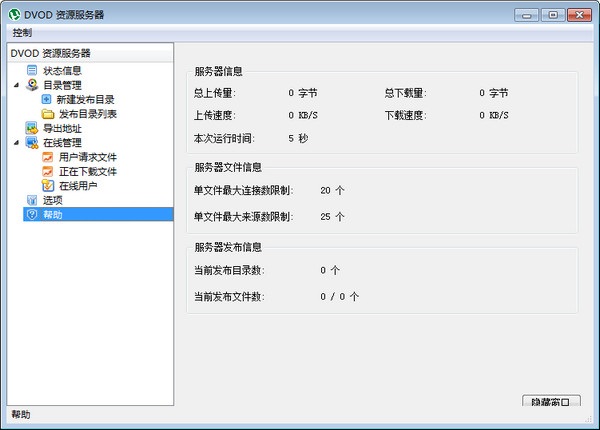Click the 总上传量 label
Viewport: 600px width, 430px height.
click(x=215, y=93)
